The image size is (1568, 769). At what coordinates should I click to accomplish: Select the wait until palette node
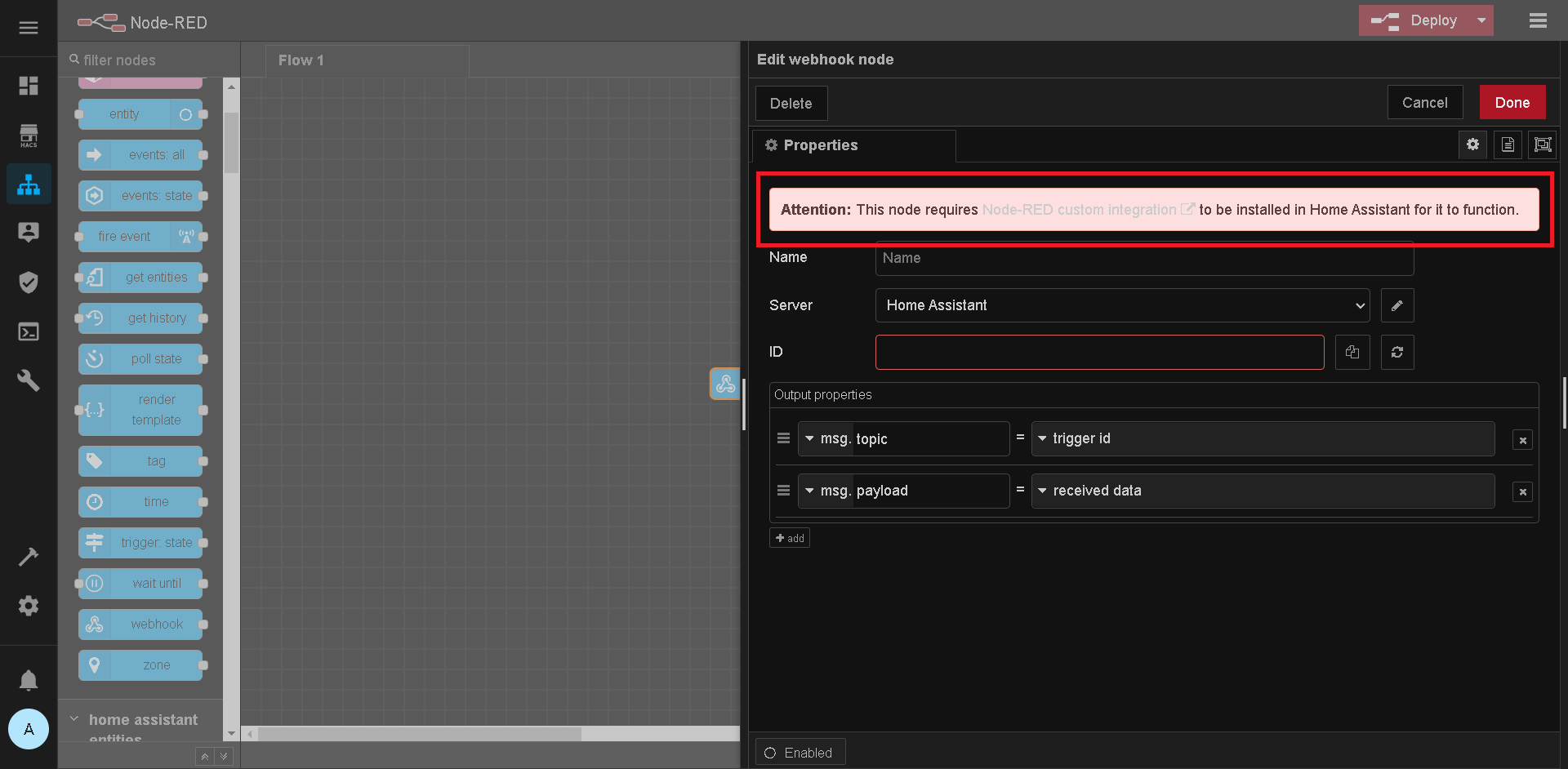point(140,584)
